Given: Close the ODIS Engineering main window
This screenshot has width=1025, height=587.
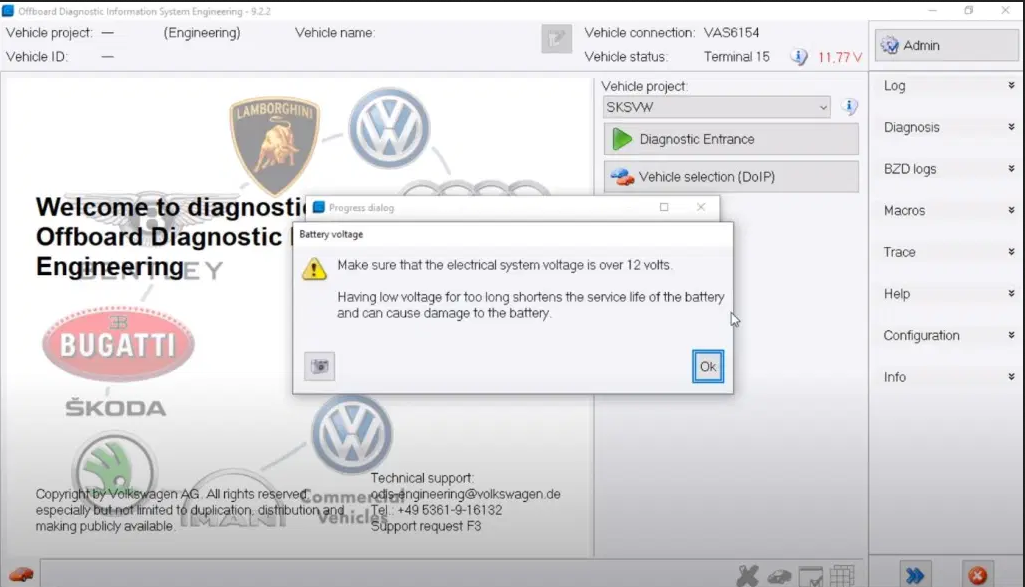Looking at the screenshot, I should [x=1005, y=10].
